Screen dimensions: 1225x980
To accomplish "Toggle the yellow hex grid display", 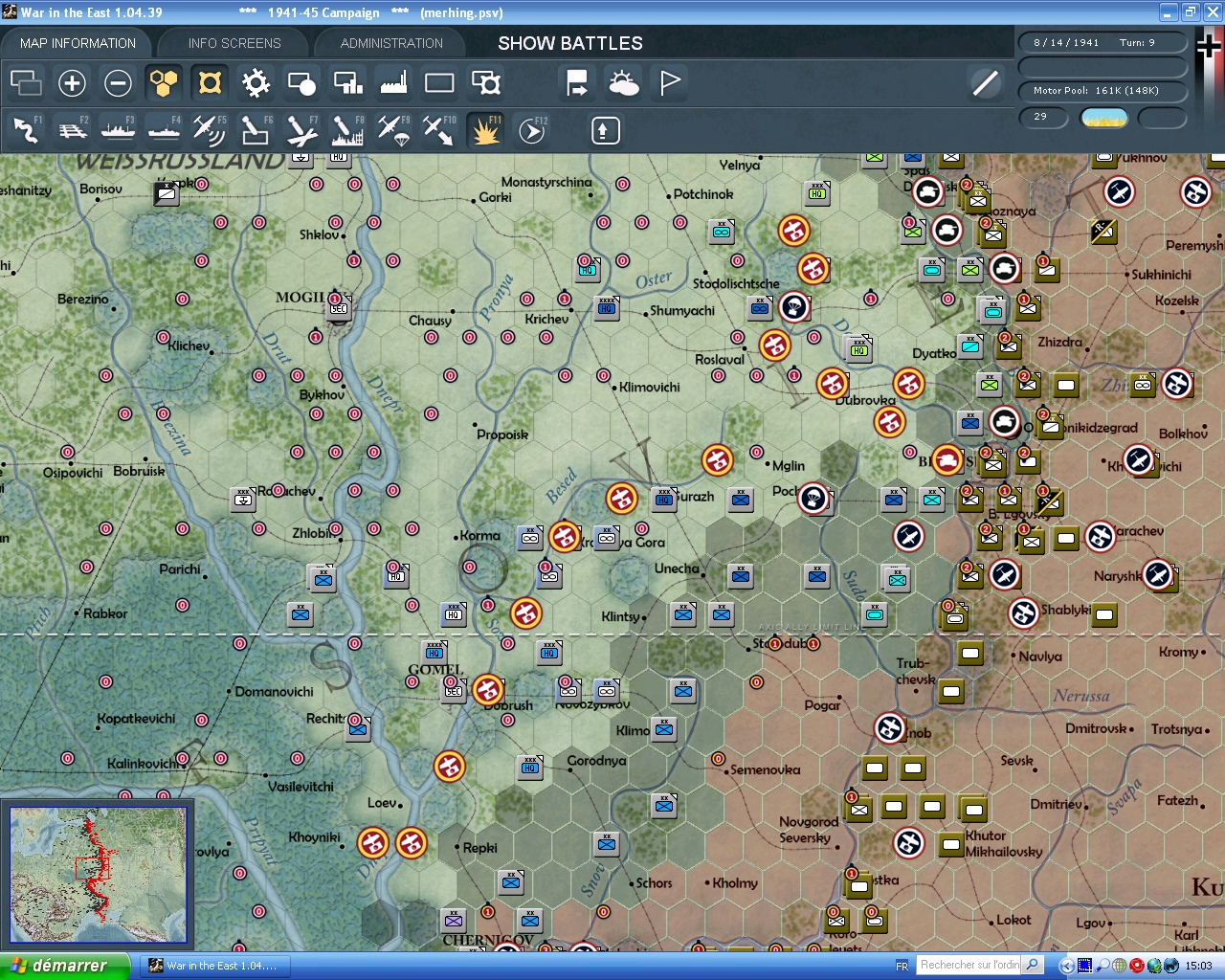I will click(164, 83).
